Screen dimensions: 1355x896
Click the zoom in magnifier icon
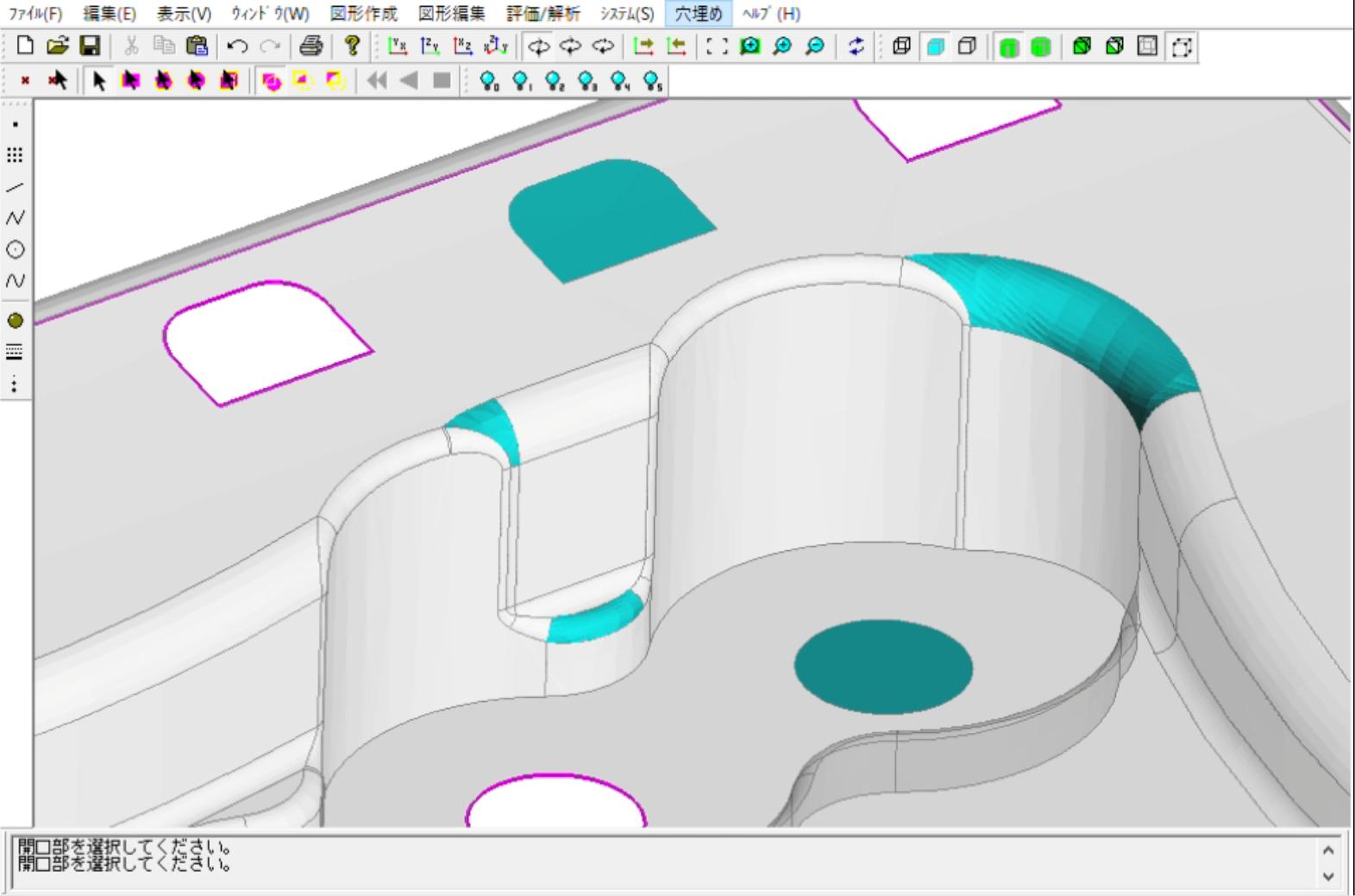tap(782, 47)
